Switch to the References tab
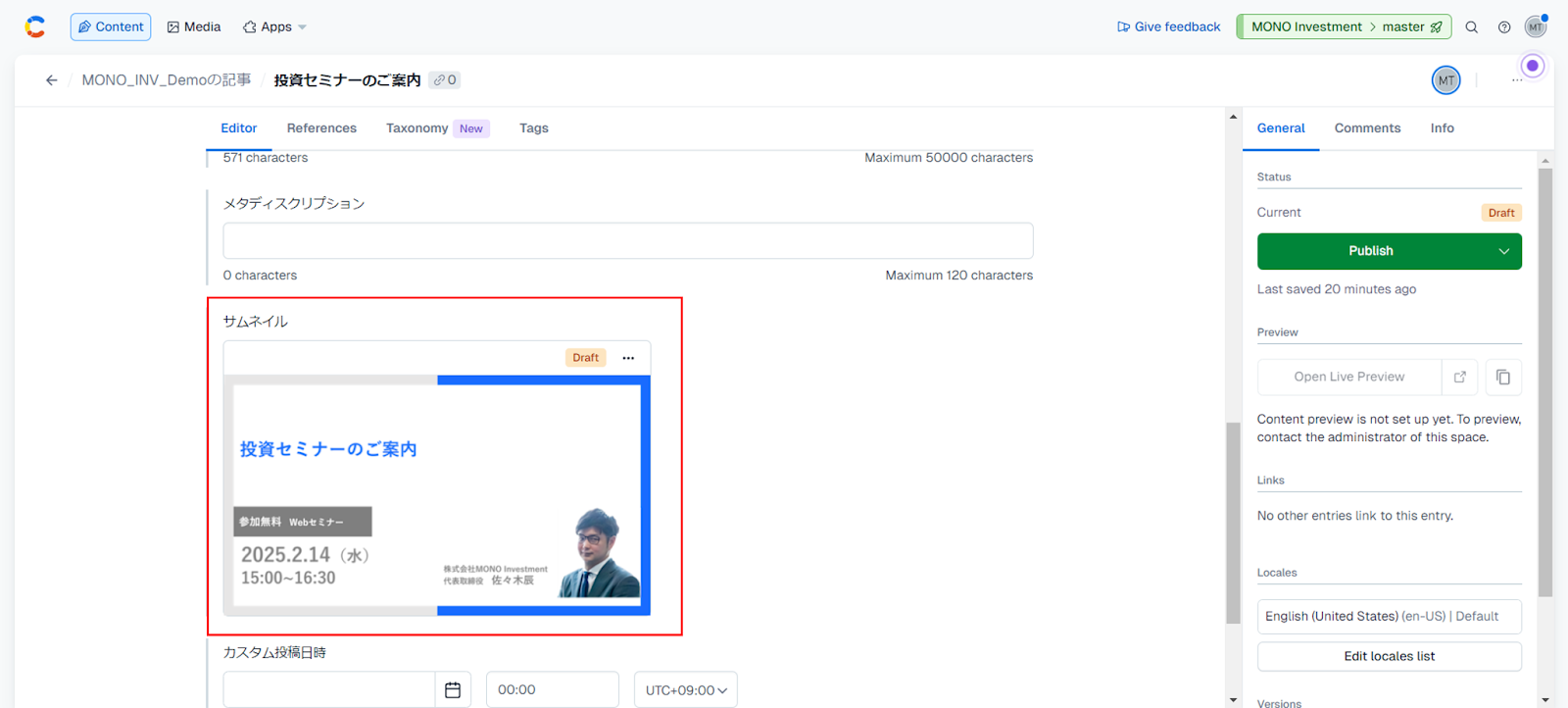Image resolution: width=1568 pixels, height=708 pixels. pyautogui.click(x=321, y=128)
